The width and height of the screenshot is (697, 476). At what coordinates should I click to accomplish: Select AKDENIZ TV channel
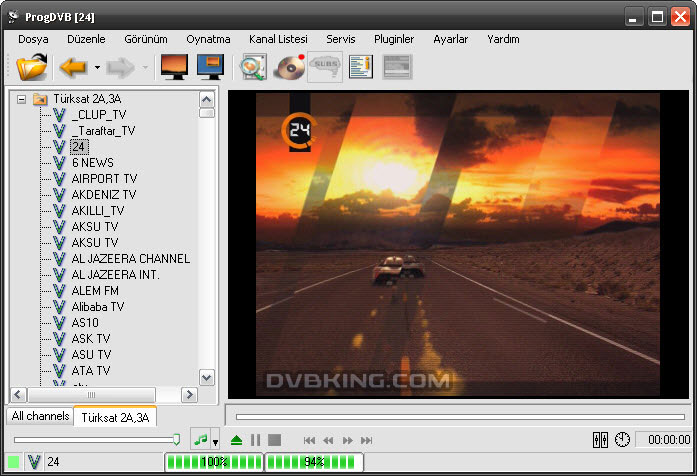click(104, 195)
